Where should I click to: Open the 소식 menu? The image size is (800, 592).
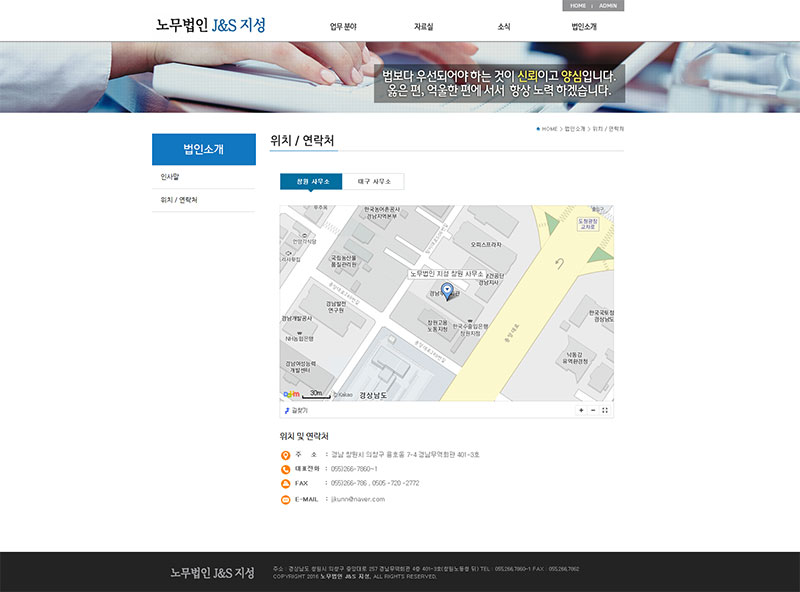coord(504,27)
